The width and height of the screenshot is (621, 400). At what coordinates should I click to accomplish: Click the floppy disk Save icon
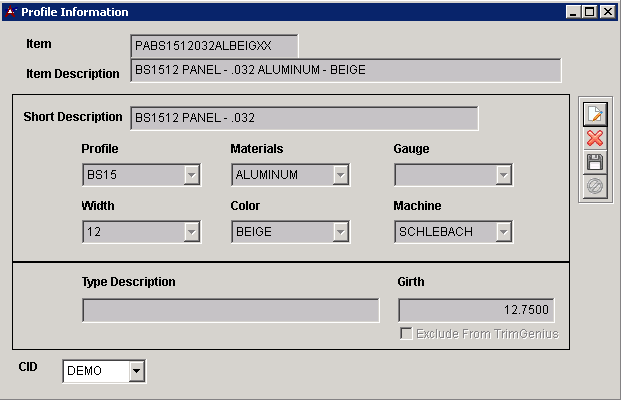point(595,162)
